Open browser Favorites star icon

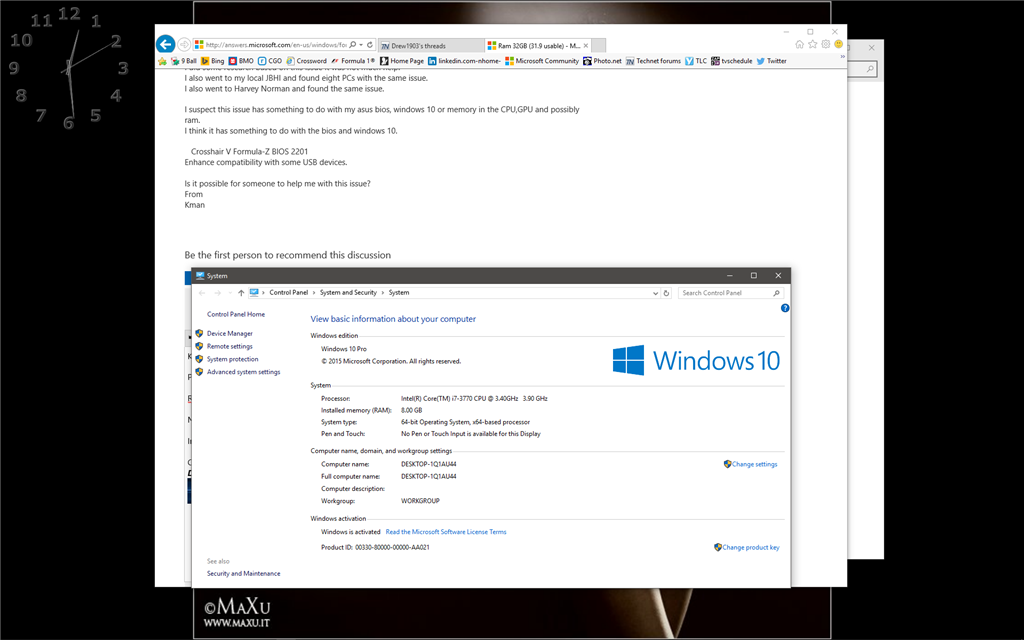pyautogui.click(x=812, y=44)
